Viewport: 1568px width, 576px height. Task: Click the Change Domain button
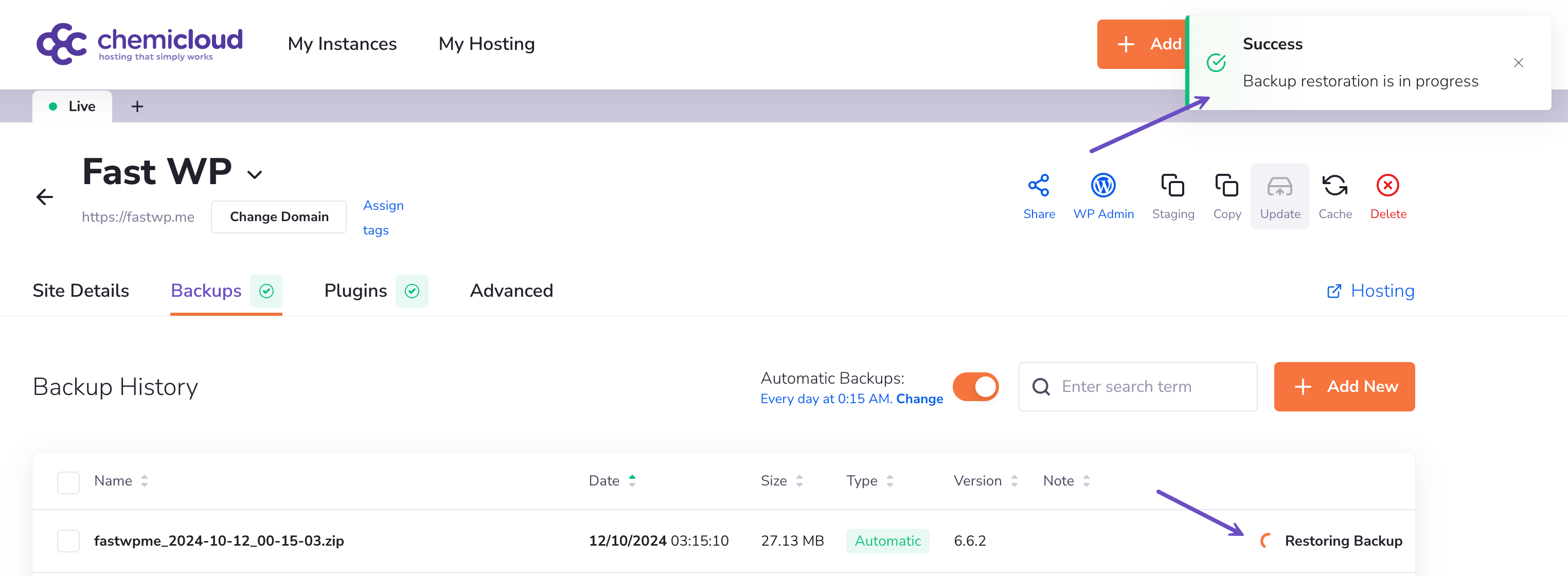coord(279,217)
